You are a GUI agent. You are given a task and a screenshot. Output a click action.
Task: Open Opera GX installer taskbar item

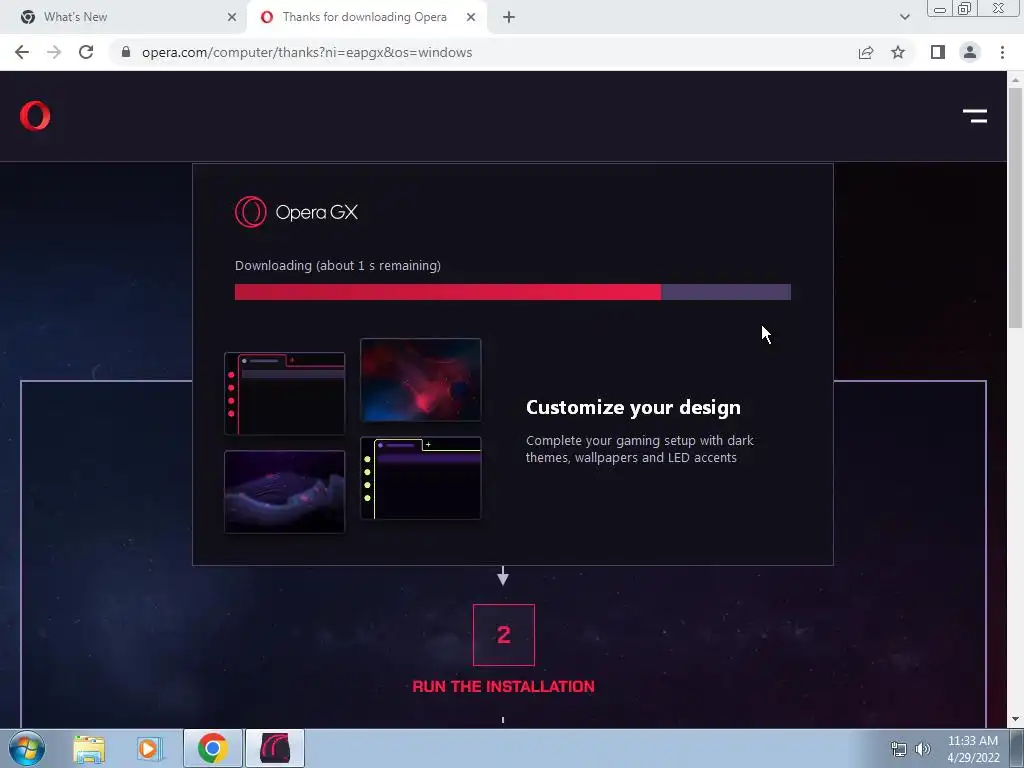pos(275,748)
